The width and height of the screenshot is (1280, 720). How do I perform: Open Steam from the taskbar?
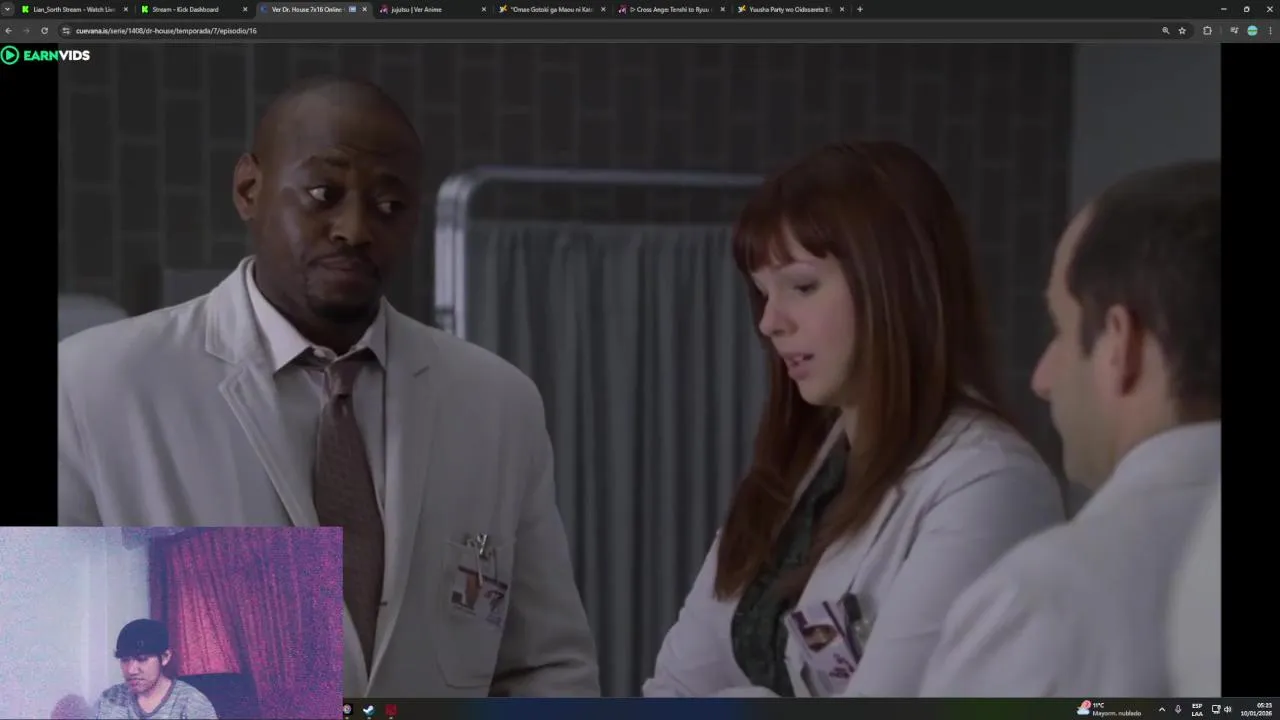tap(369, 710)
